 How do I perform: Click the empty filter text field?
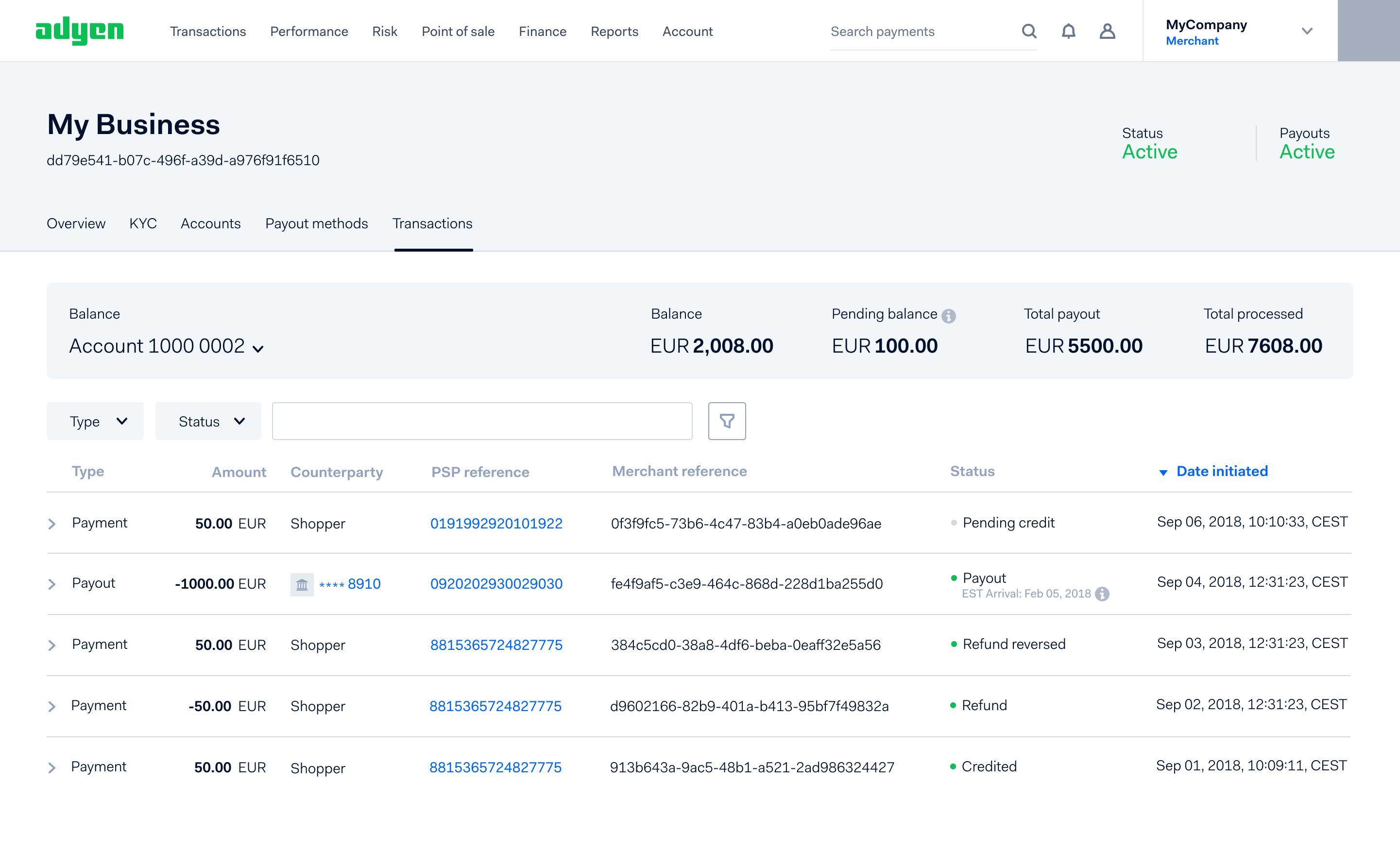482,421
